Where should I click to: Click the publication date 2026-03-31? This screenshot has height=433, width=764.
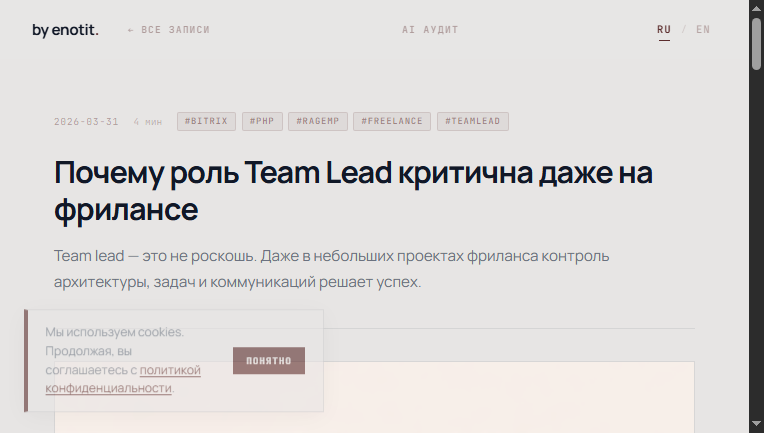click(x=86, y=122)
